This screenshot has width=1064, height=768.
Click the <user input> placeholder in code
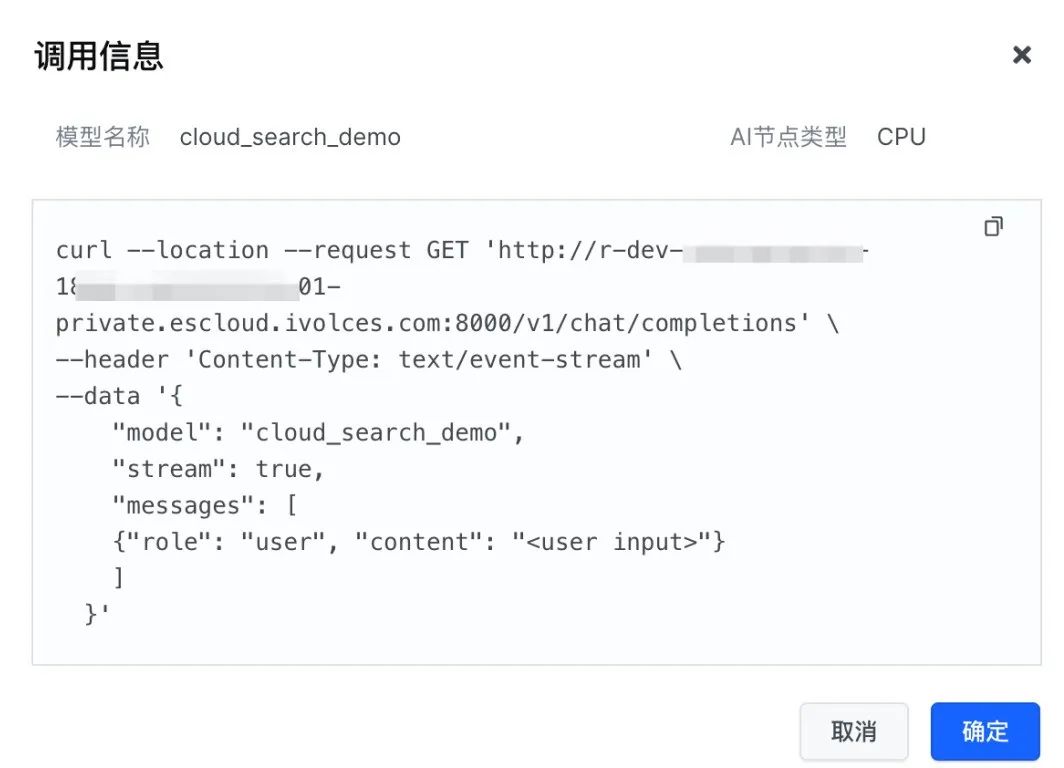click(x=611, y=542)
